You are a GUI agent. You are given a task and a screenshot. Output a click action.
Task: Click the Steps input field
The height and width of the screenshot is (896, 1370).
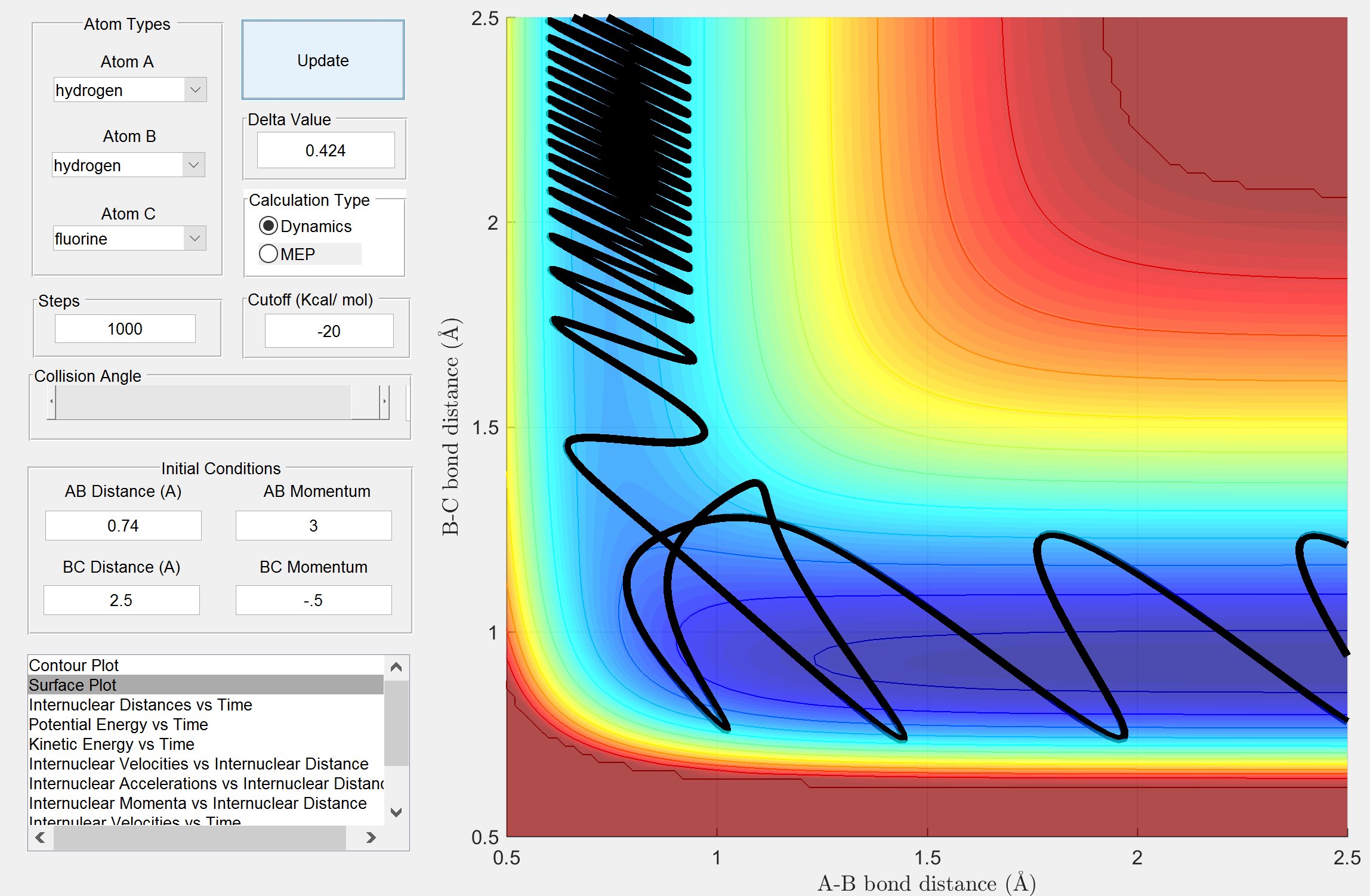(125, 329)
